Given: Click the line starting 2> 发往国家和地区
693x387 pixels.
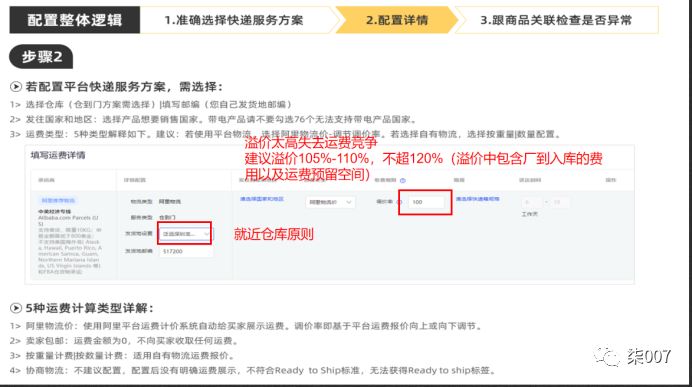Looking at the screenshot, I should coord(213,119).
